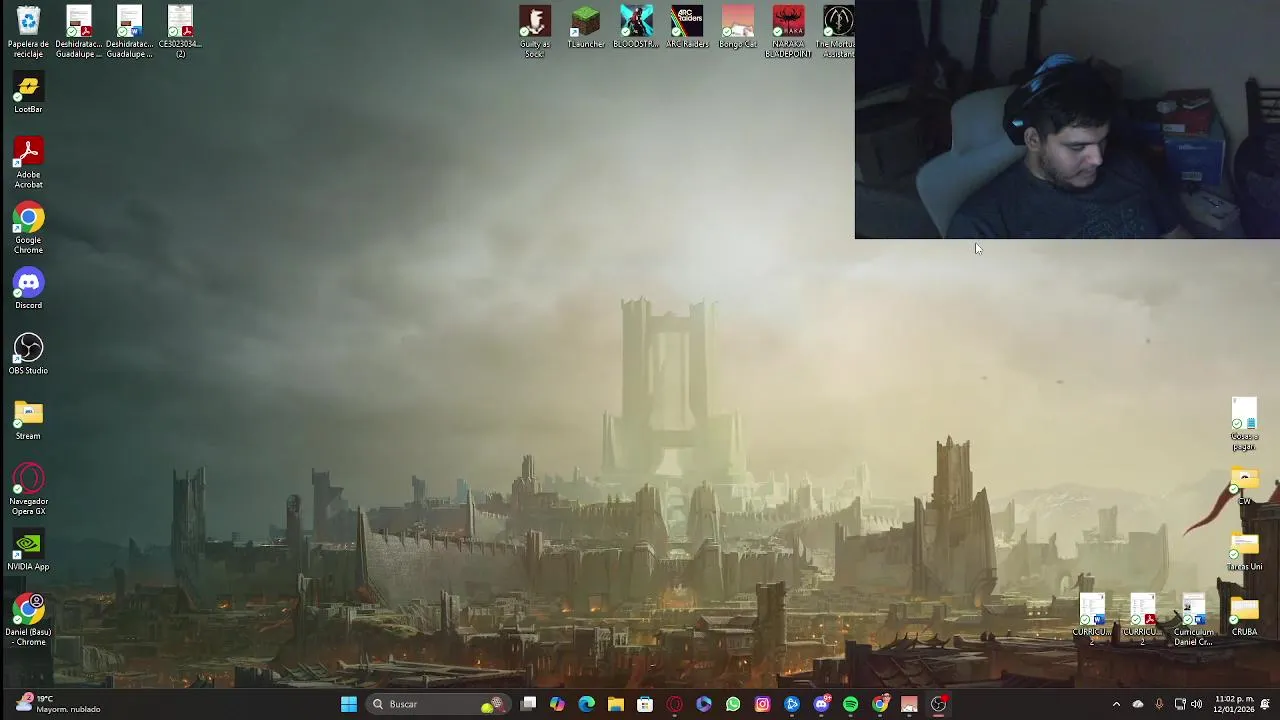Launch Navegador Opera GX shortcut
Viewport: 1280px width, 720px height.
coord(28,489)
